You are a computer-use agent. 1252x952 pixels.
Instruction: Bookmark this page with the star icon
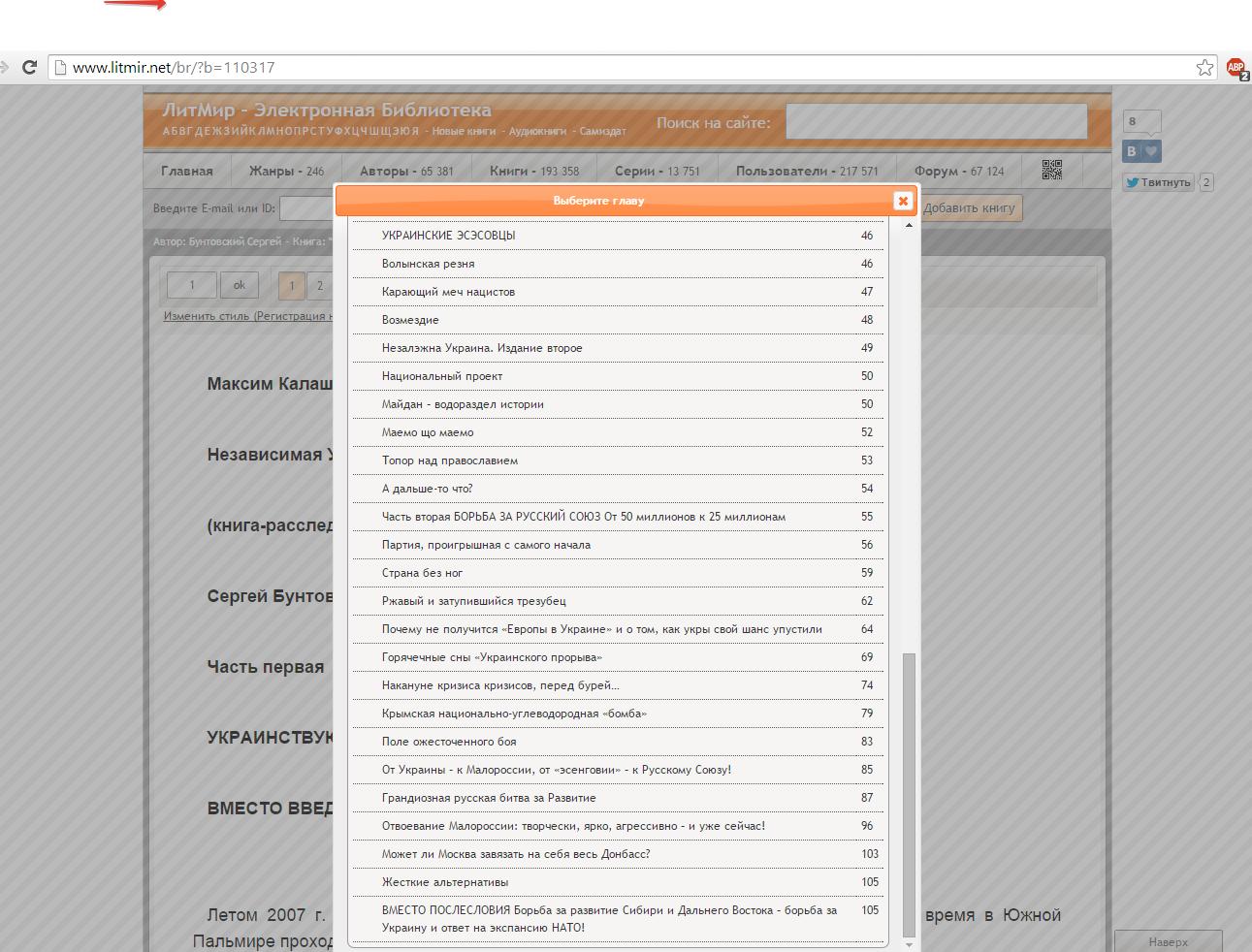1204,67
